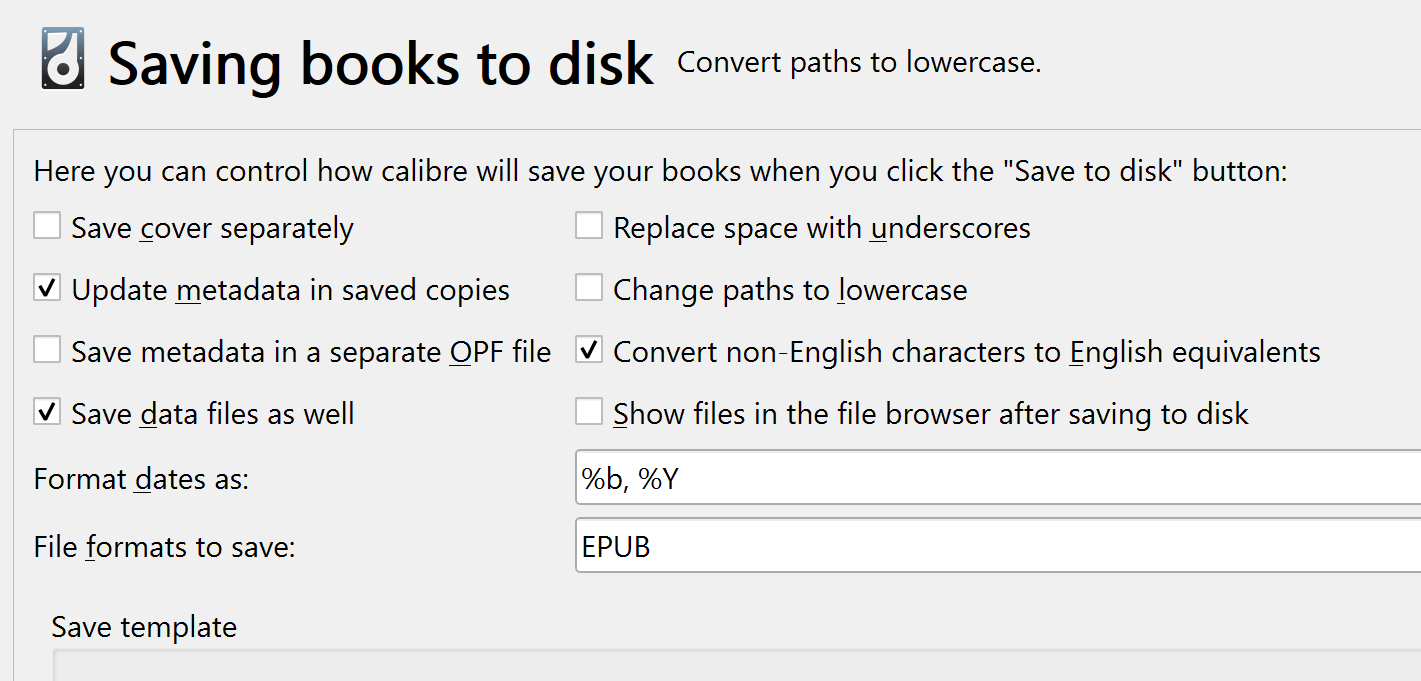Click the "Saving books to disk" heading

380,63
